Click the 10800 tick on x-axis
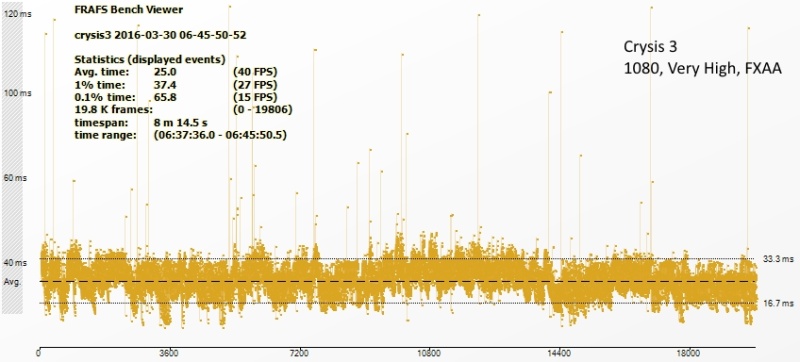This screenshot has width=800, height=362. tap(429, 353)
